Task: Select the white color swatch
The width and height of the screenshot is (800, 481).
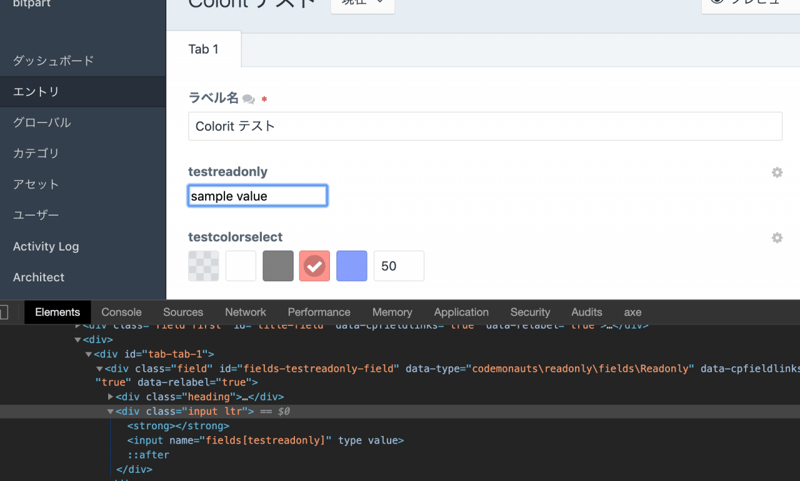Action: (241, 266)
